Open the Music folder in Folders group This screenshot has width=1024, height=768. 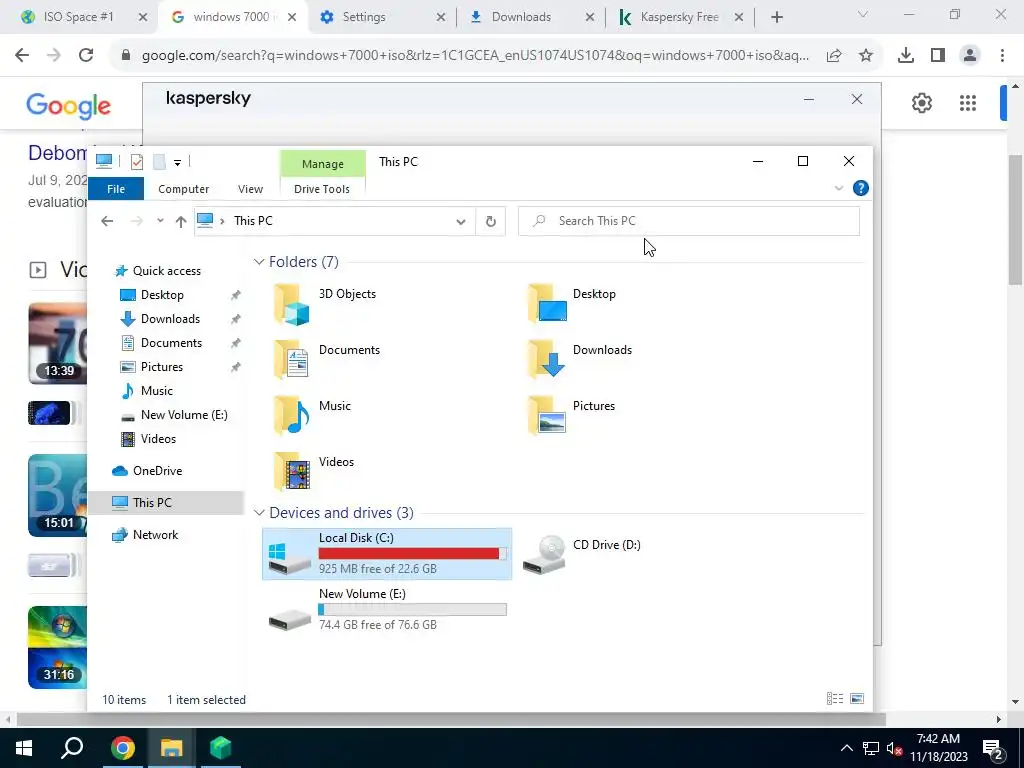click(312, 416)
